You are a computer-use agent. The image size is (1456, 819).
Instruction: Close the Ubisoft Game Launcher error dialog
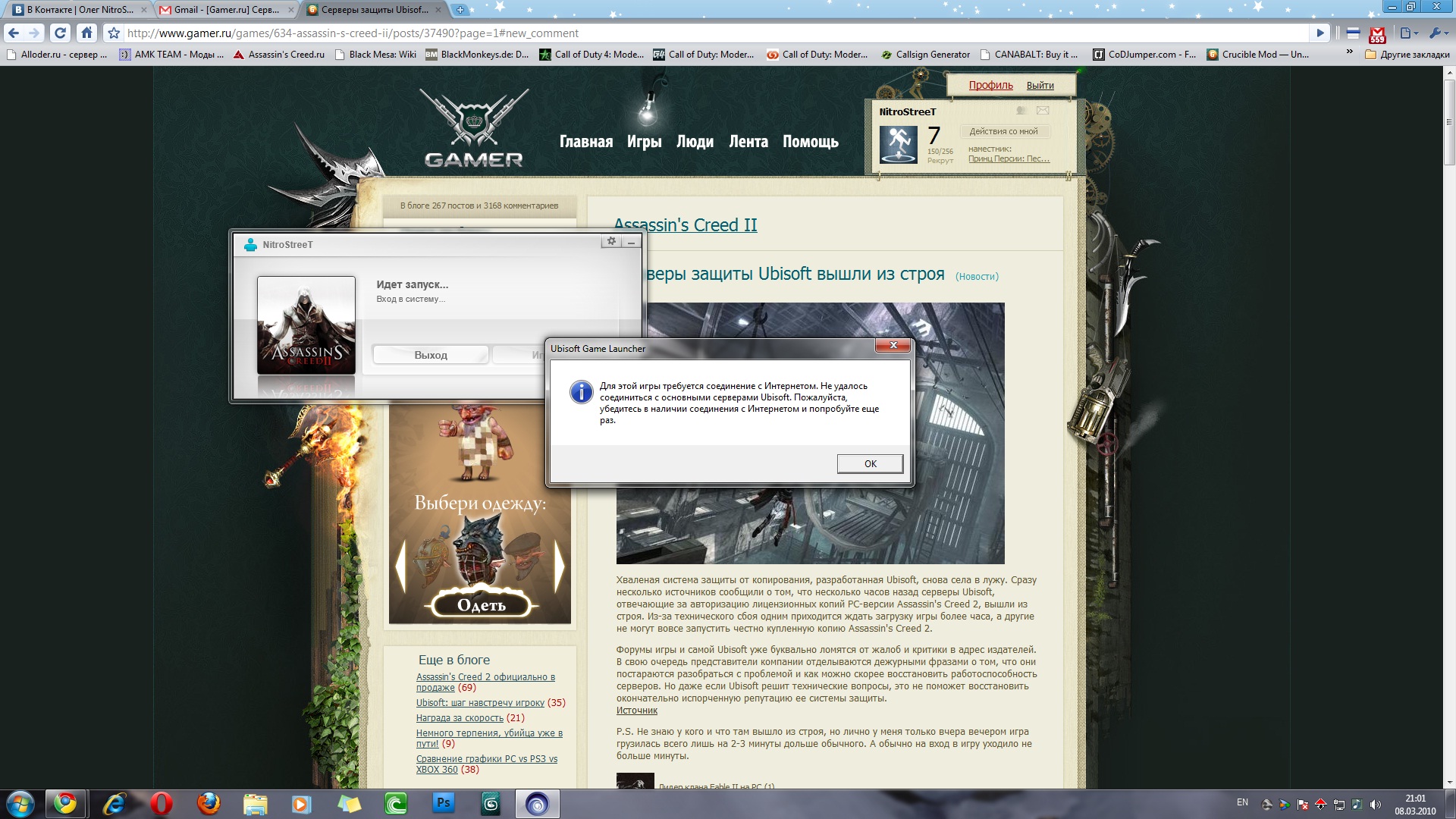pyautogui.click(x=893, y=345)
